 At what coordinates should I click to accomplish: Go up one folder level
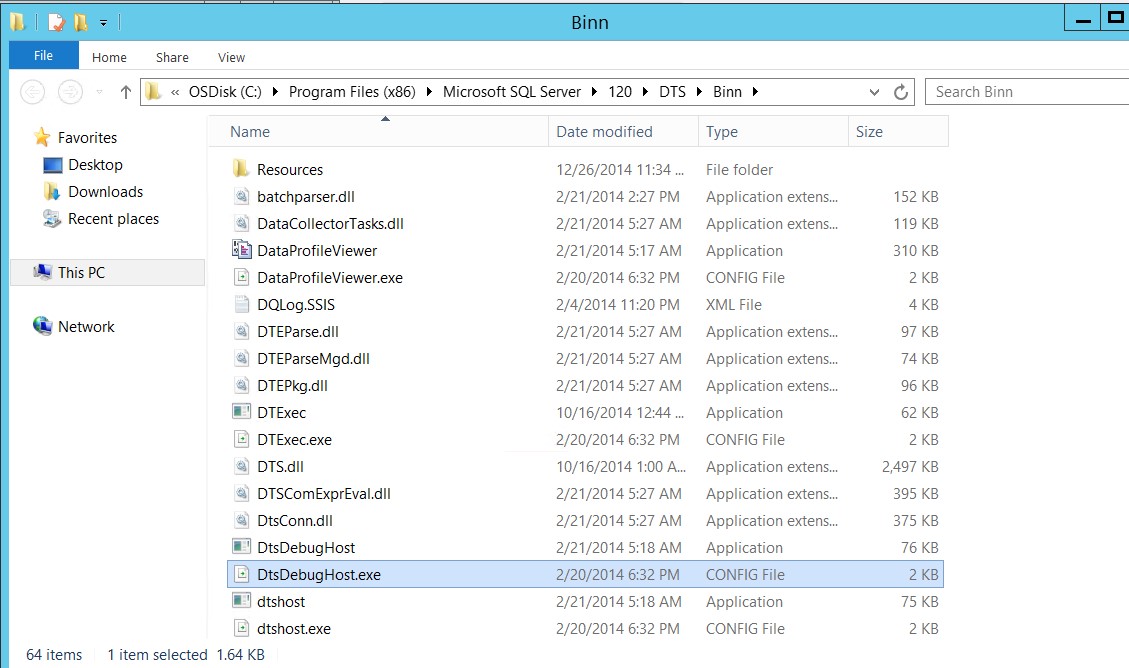(125, 92)
